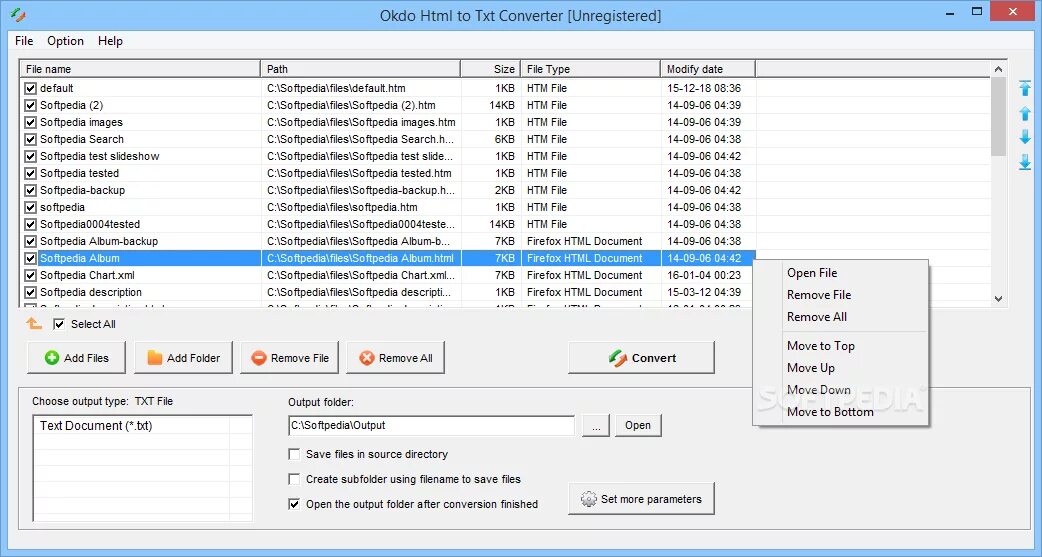
Task: Choose 'Remove File' in the context menu
Action: 840,294
